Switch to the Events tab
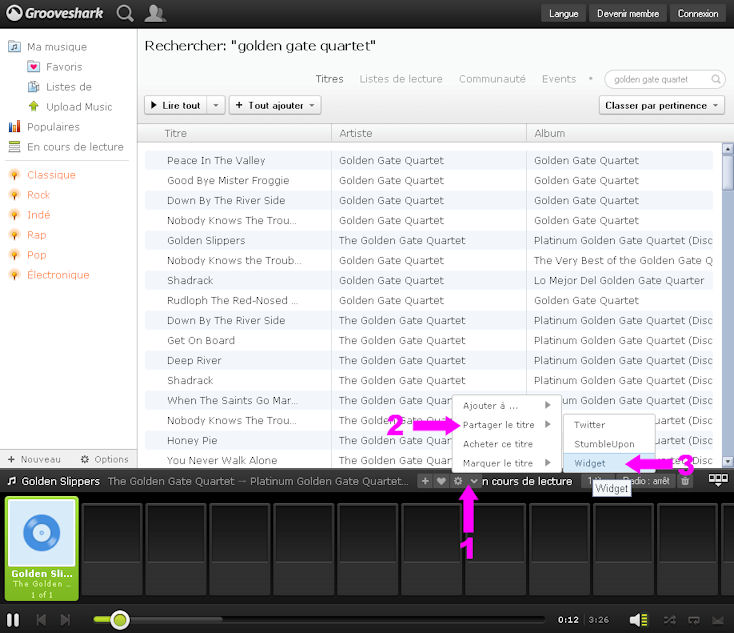Image resolution: width=734 pixels, height=633 pixels. click(559, 79)
